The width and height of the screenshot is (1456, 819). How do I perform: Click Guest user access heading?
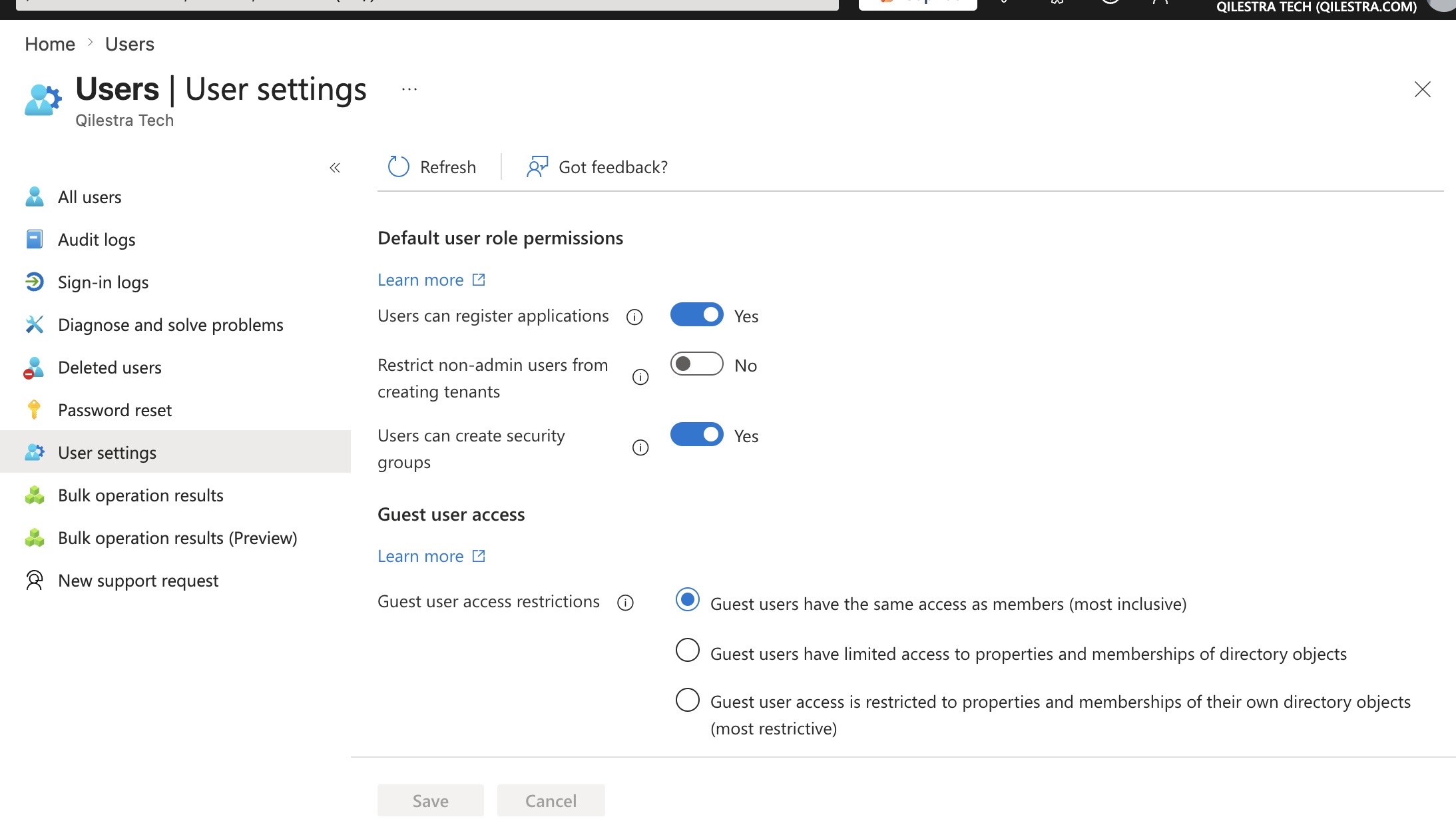451,515
